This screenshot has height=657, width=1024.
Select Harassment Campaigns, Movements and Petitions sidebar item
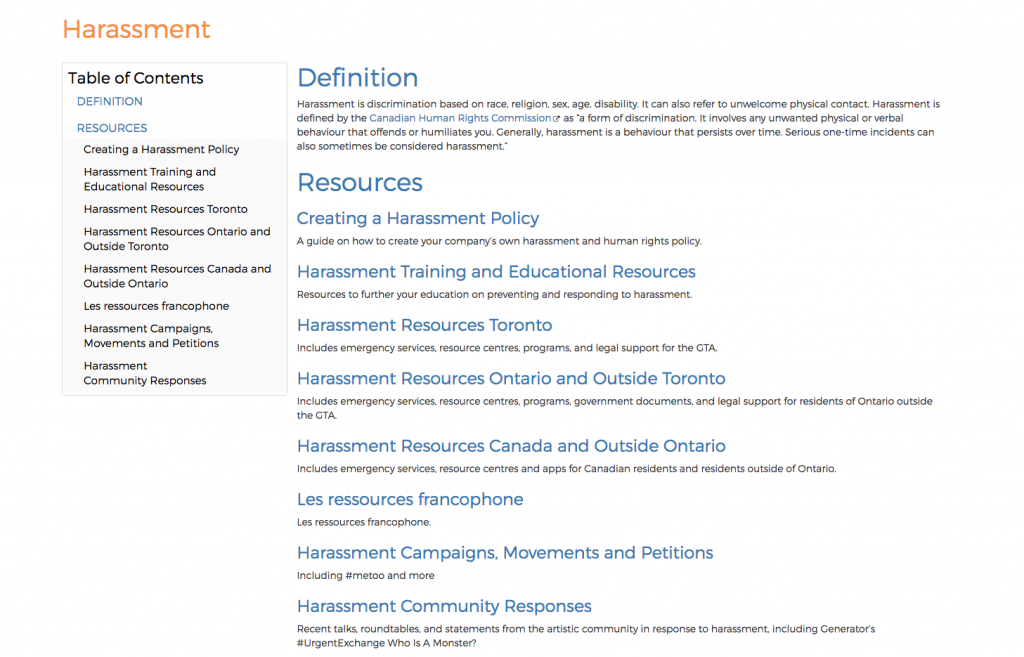[x=151, y=336]
